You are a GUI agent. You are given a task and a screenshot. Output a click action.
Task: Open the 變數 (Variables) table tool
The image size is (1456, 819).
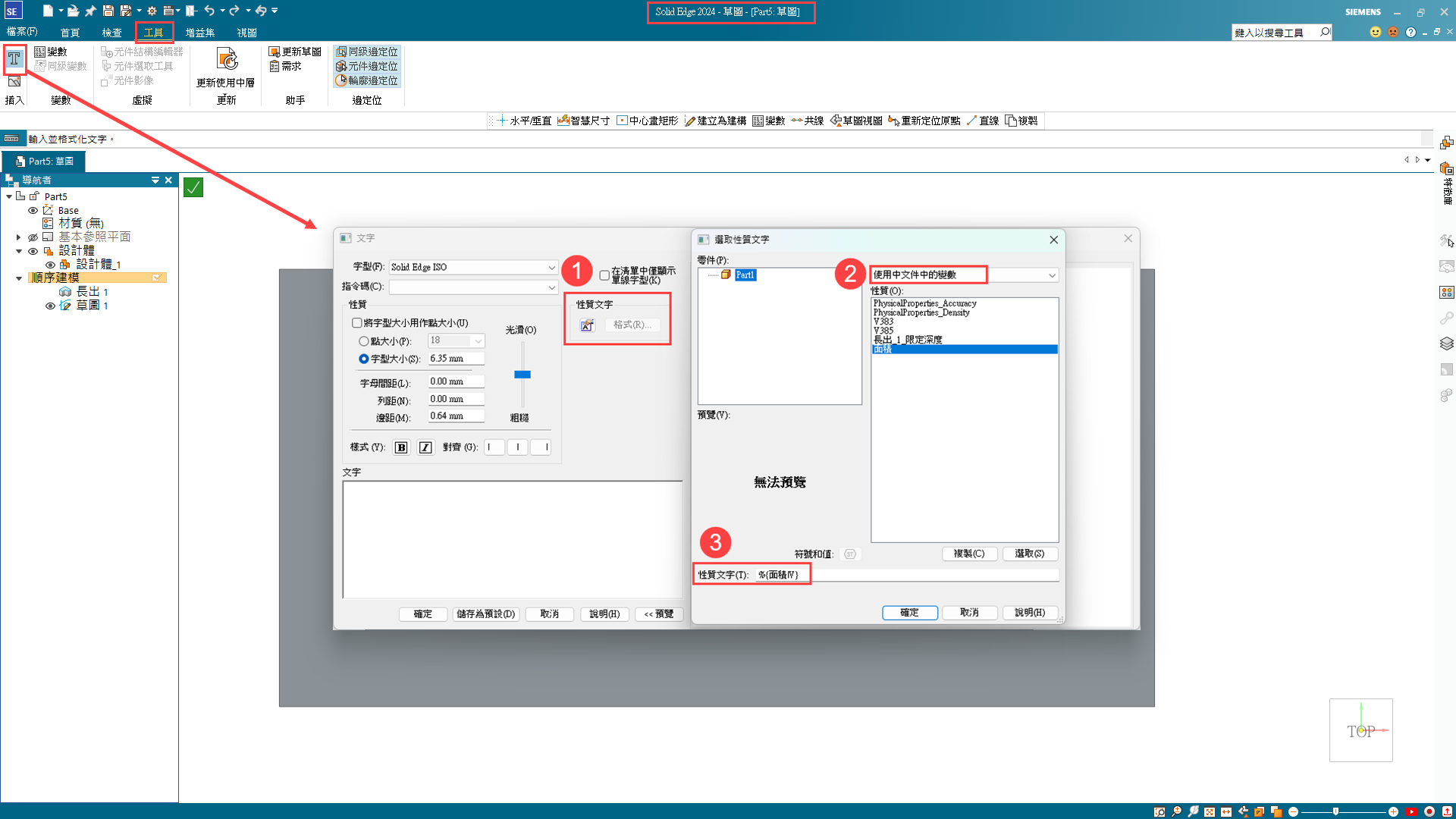coord(51,52)
